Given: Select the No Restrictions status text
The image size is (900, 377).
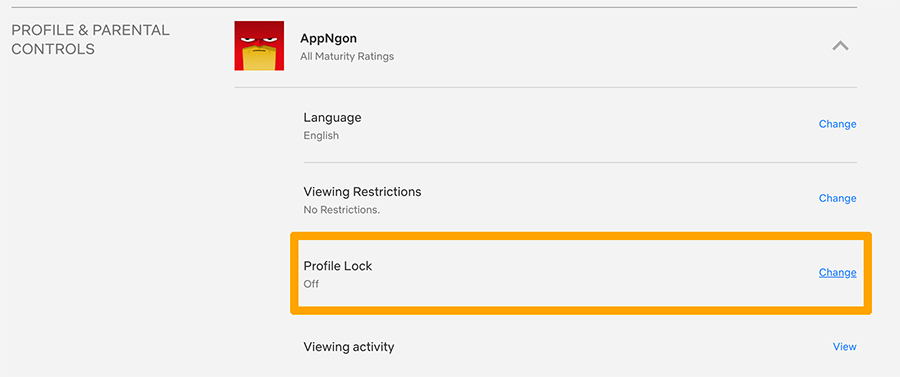Looking at the screenshot, I should click(342, 210).
